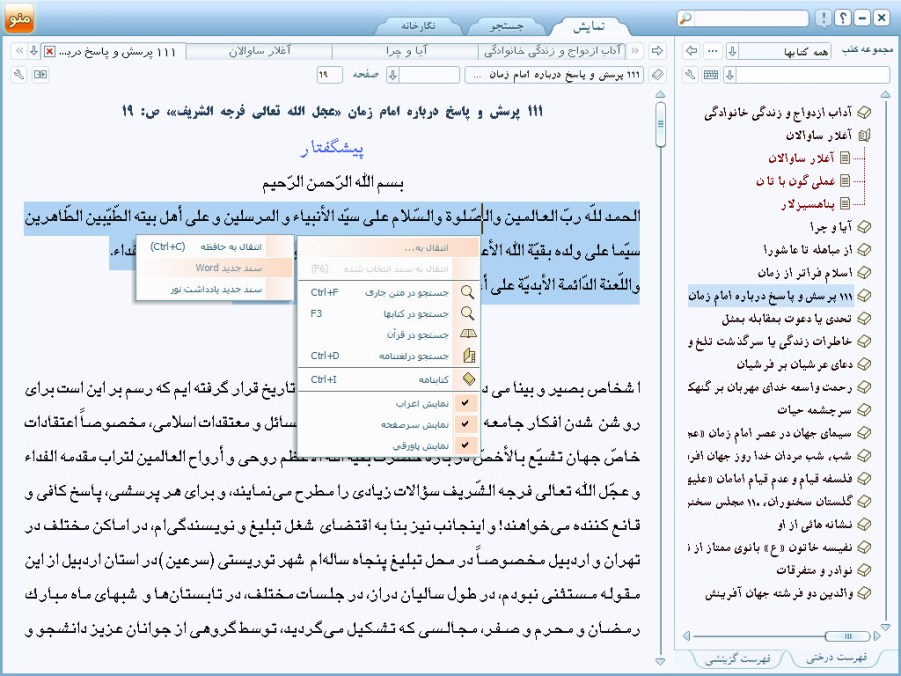Focus the book list filter input
This screenshot has width=901, height=676.
coord(813,75)
